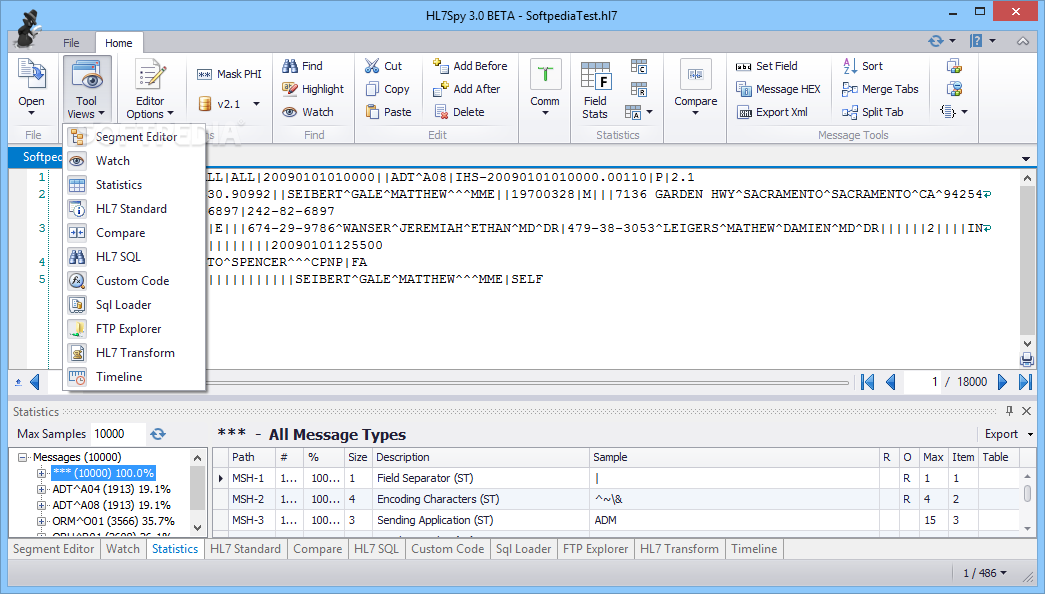
Task: Close the Statistics panel
Action: [x=1026, y=411]
